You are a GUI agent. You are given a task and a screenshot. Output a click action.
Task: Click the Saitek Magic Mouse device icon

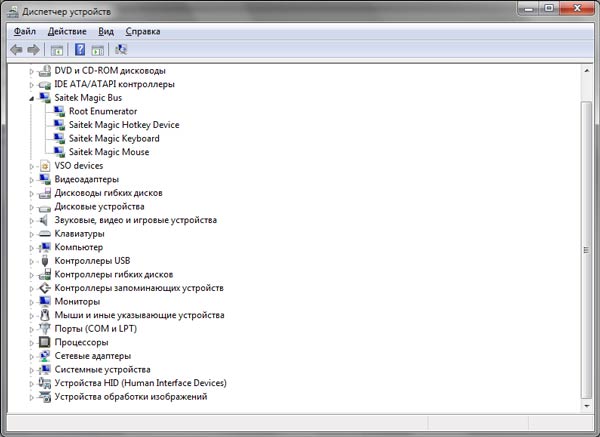[59, 152]
